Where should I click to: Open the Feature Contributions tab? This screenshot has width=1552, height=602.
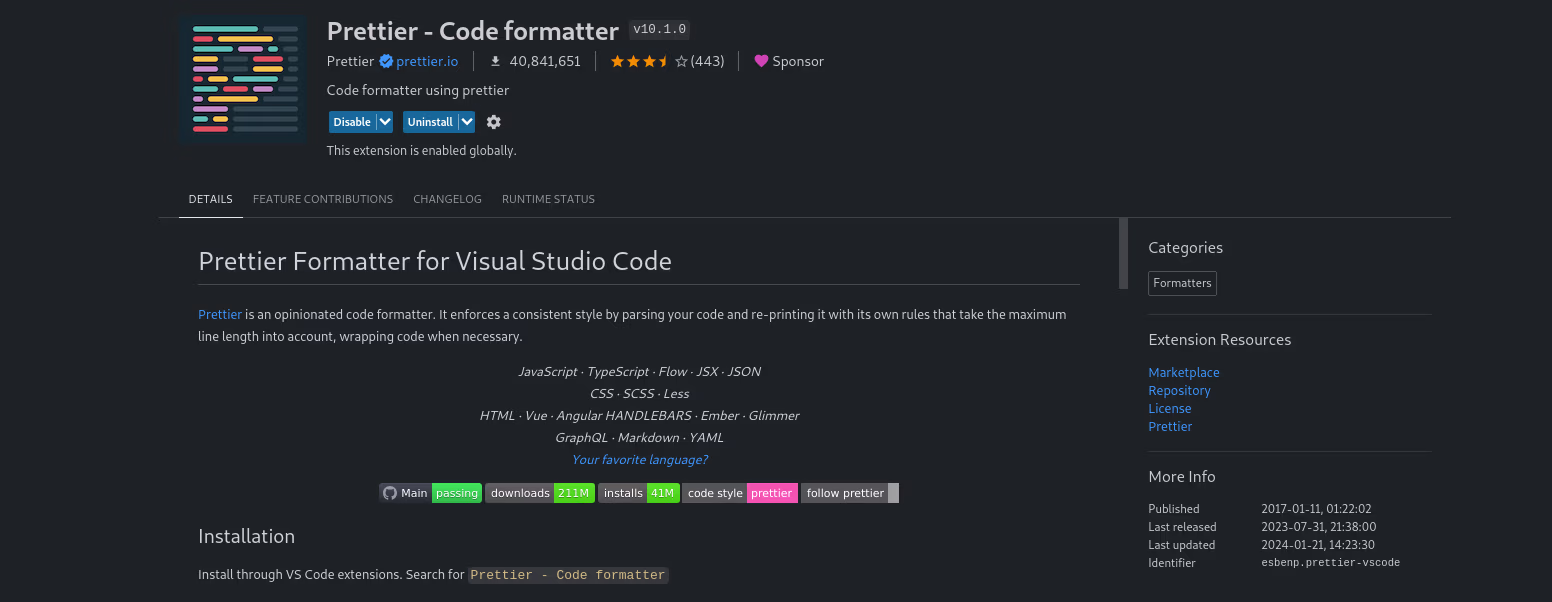click(323, 199)
